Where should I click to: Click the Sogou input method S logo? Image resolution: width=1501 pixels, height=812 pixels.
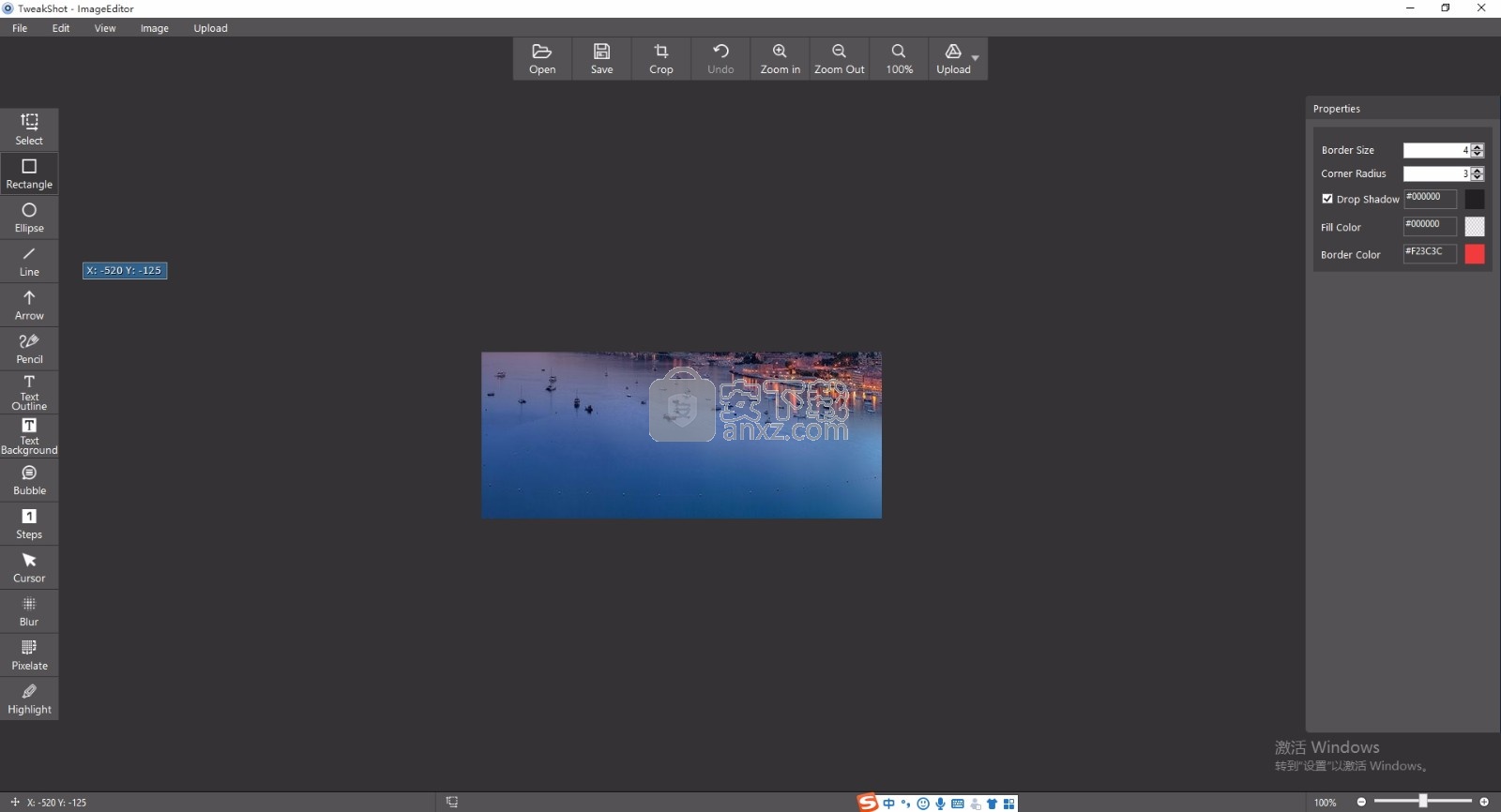pos(868,803)
